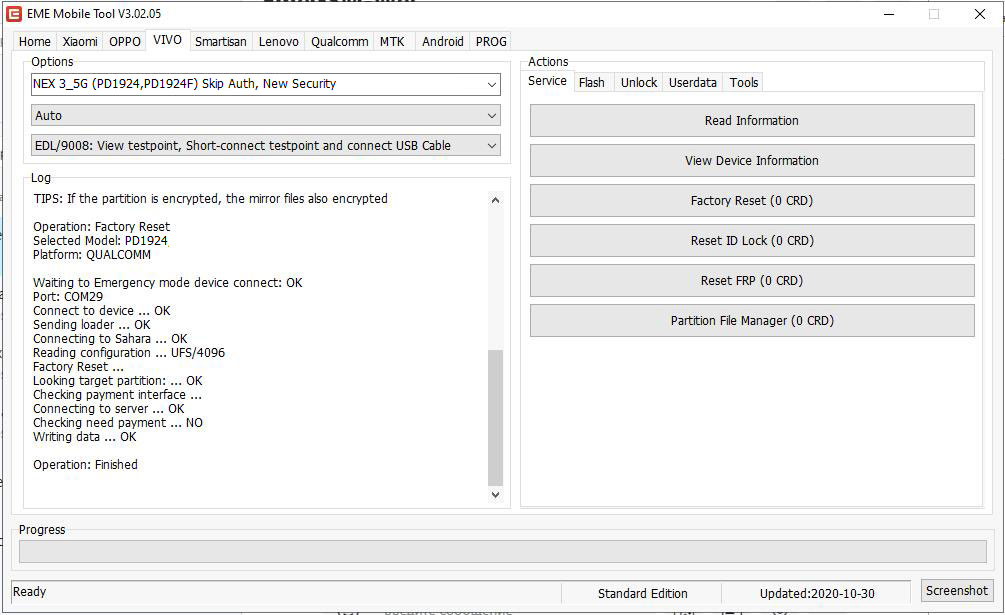Switch to the PROG tab
This screenshot has height=615, width=1005.
point(491,42)
